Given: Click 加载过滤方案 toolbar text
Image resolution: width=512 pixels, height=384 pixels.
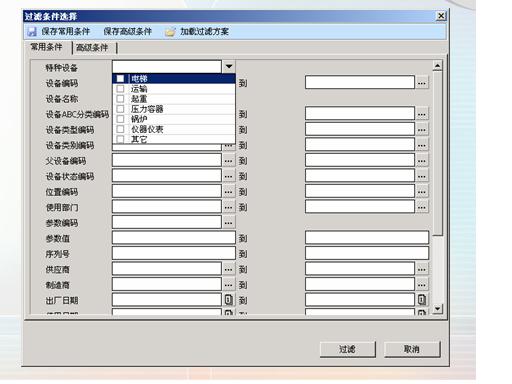Looking at the screenshot, I should [x=204, y=32].
